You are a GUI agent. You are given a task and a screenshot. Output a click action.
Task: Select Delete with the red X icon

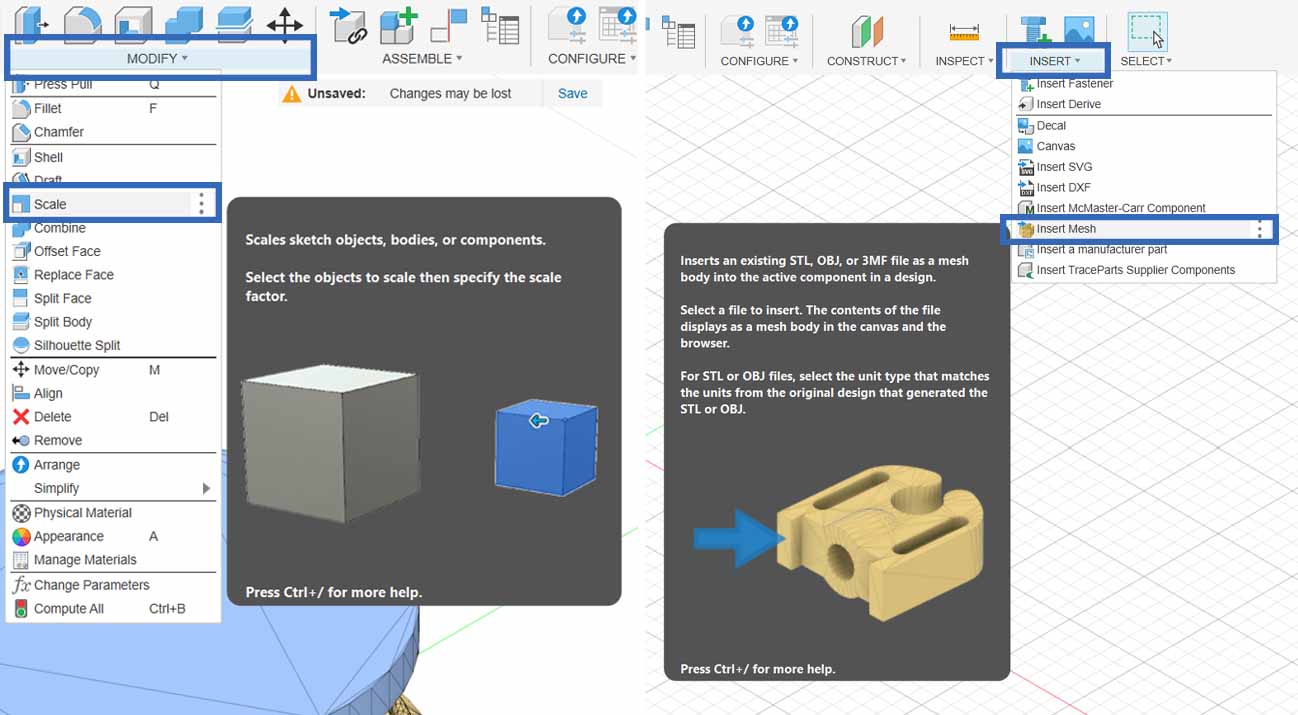52,417
